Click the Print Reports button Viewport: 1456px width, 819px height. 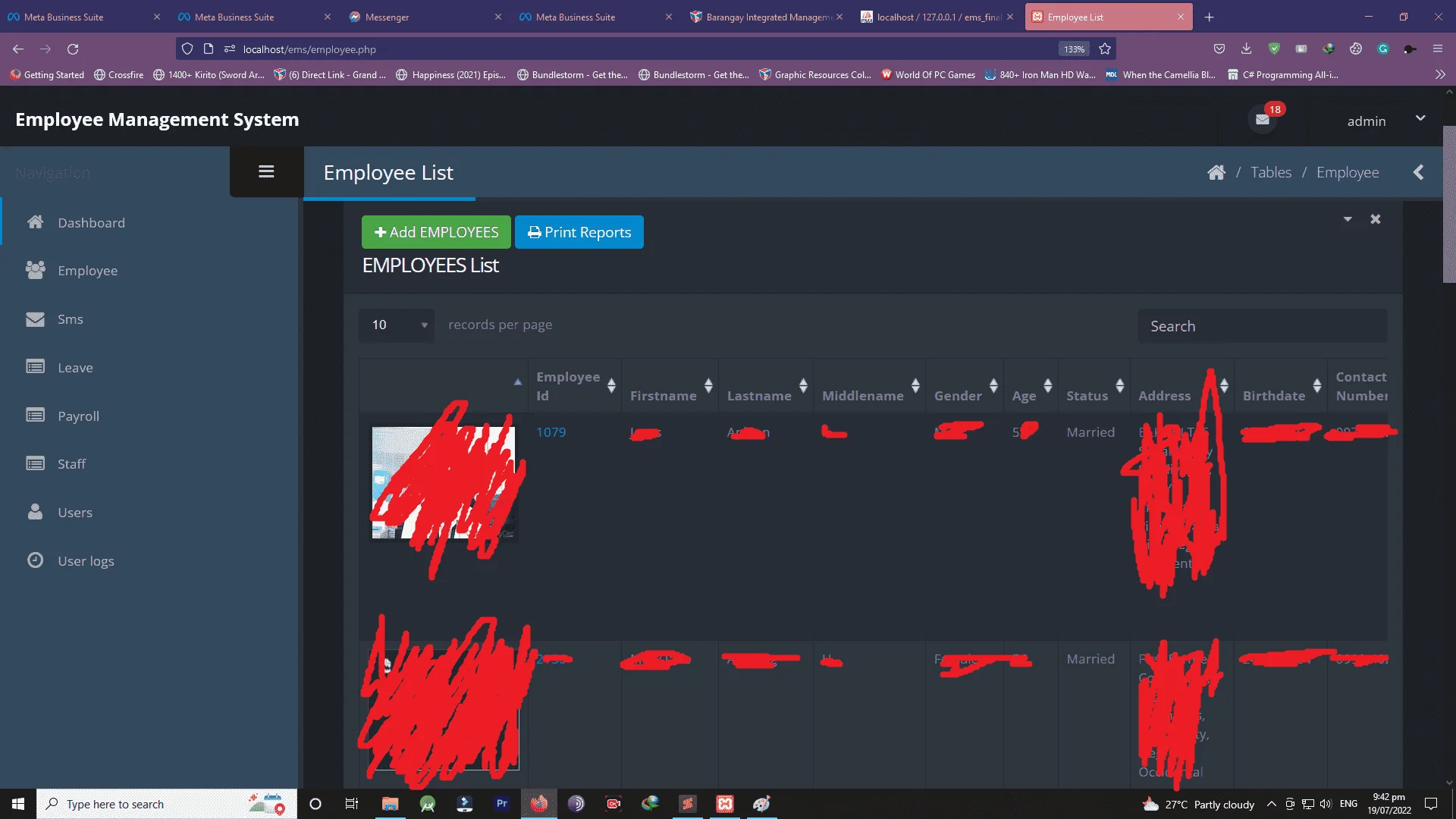coord(579,232)
